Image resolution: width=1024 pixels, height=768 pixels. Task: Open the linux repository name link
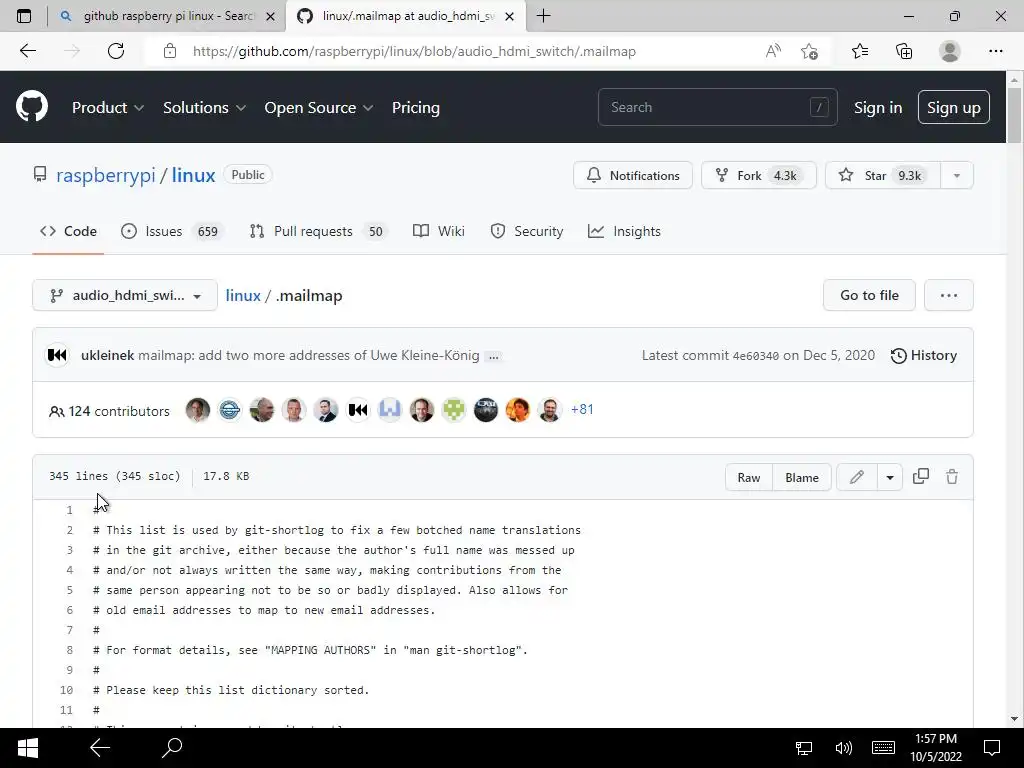193,176
